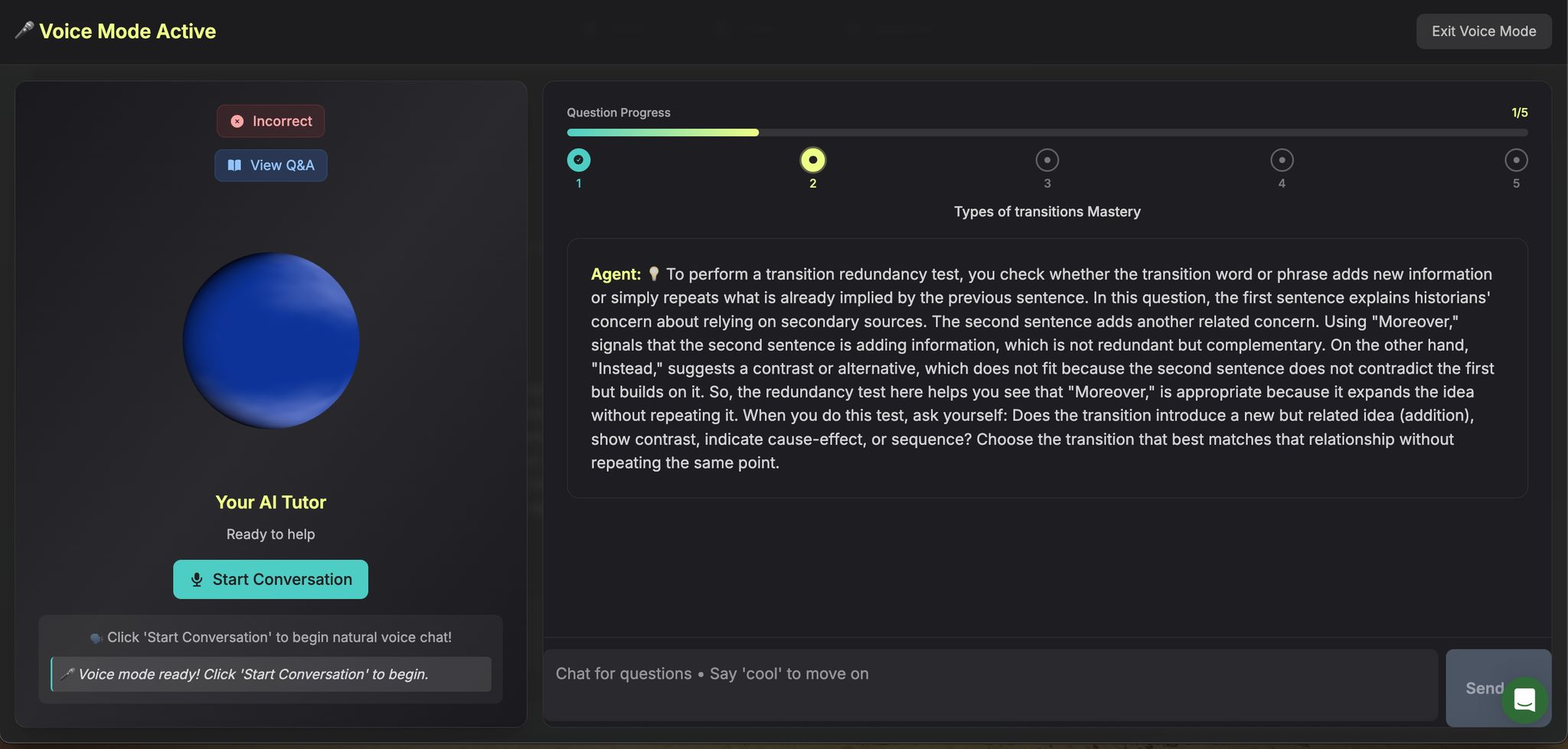1568x749 pixels.
Task: Open the green chat support bubble
Action: click(1524, 699)
